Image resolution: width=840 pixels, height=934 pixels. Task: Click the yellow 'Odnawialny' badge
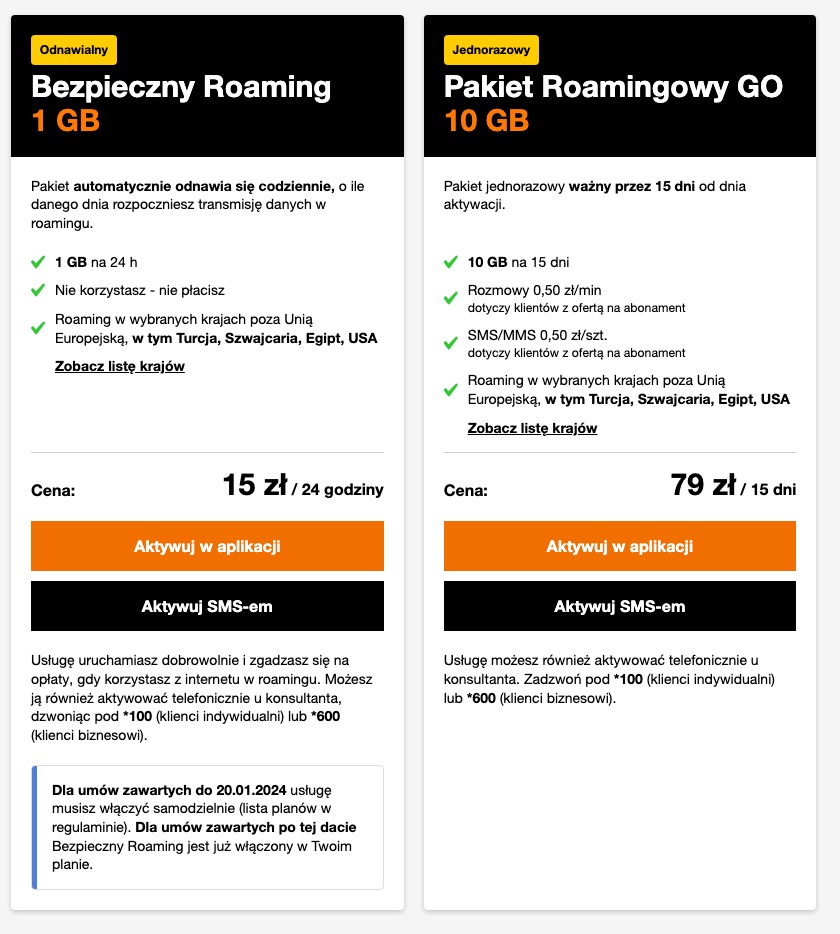74,50
